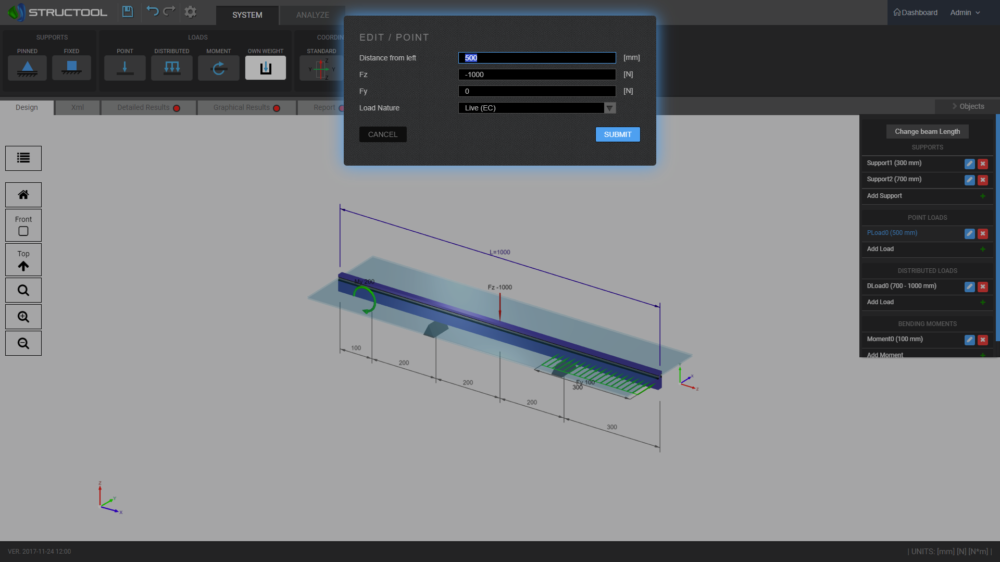Screen dimensions: 1000x562
Task: Submit the Edit Point dialog
Action: (x=617, y=134)
